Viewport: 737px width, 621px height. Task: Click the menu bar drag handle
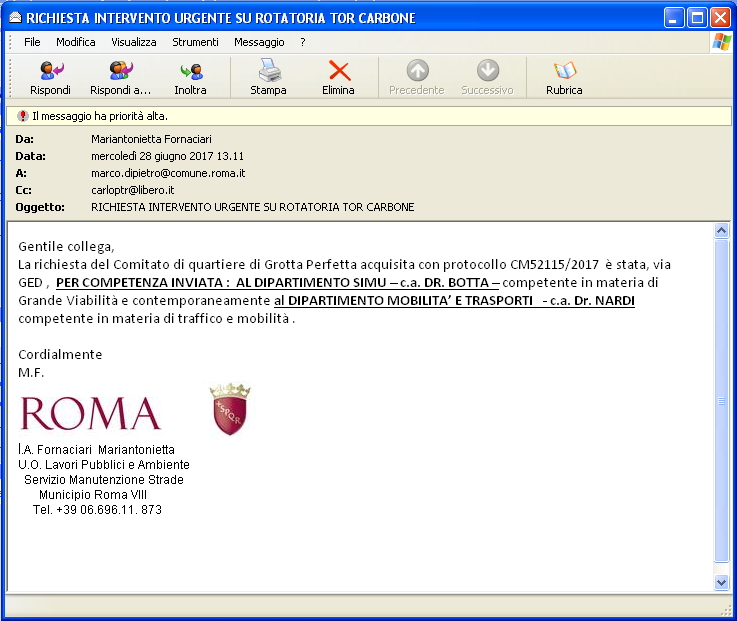click(x=10, y=42)
